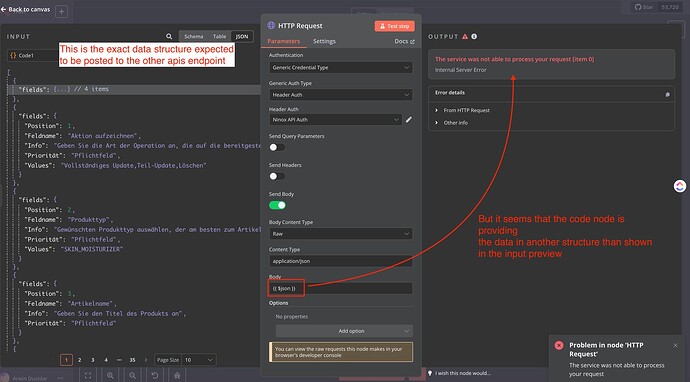Click the Body expression input field
690x382 pixels.
click(x=341, y=288)
